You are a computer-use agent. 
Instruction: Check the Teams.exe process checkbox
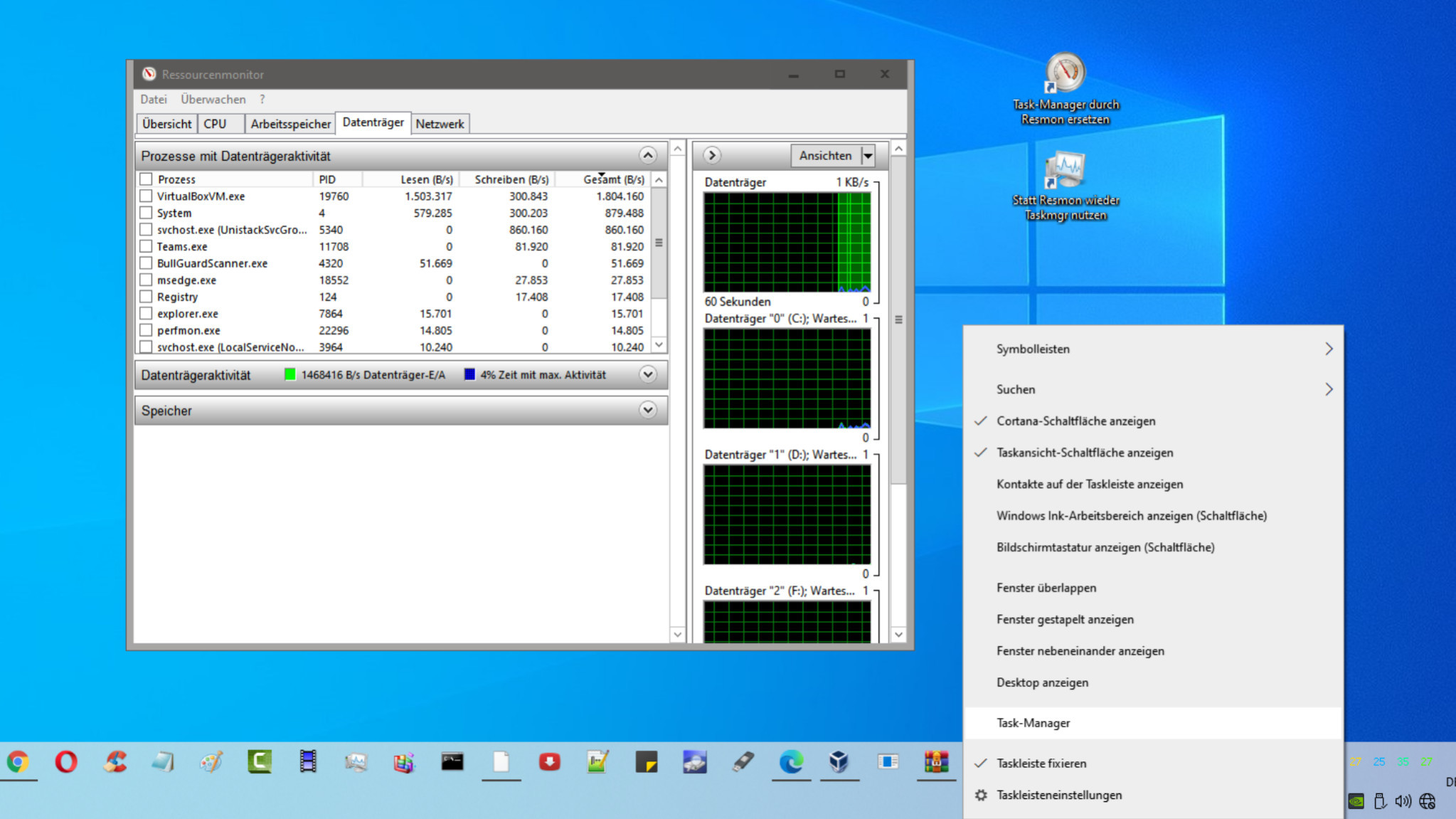[x=146, y=246]
